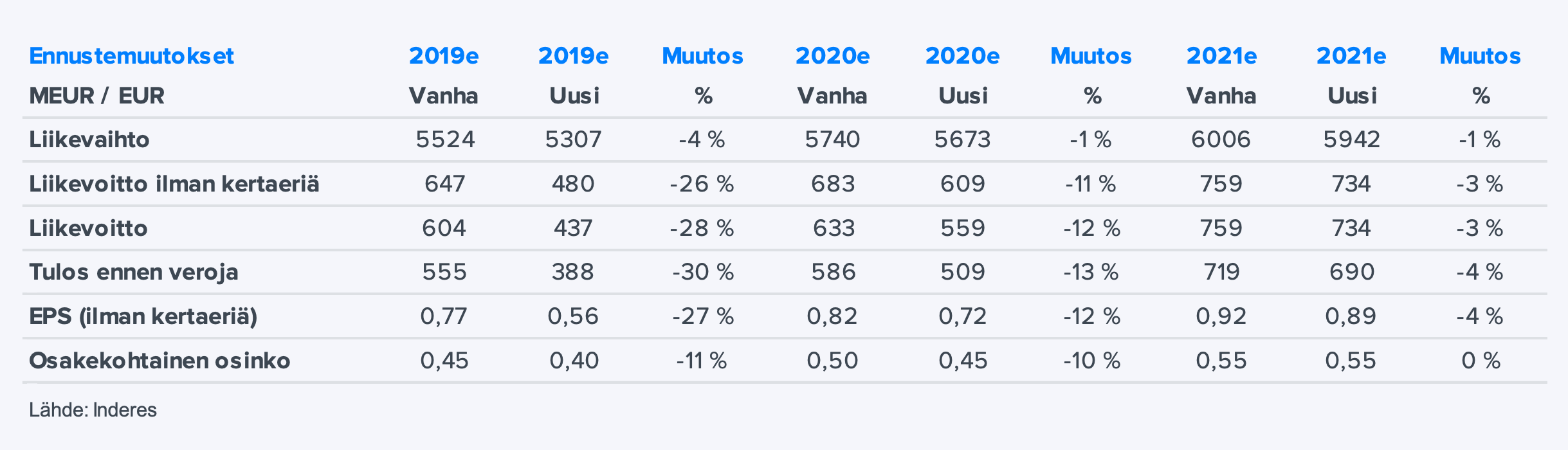Viewport: 1568px width, 450px height.
Task: Click the Liikevaihto new 2019e value 5307
Action: tap(573, 139)
